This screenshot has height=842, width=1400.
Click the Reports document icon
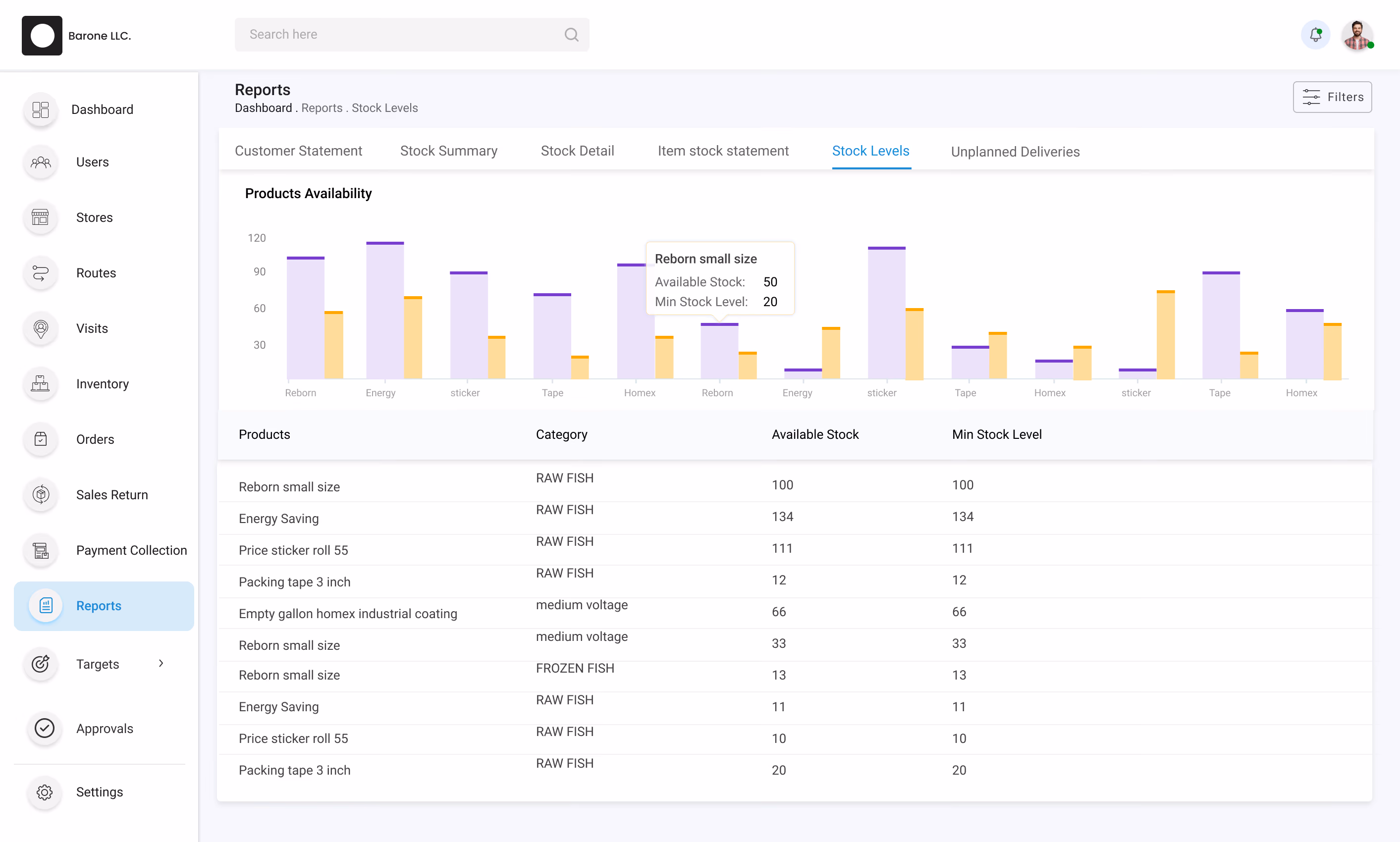[x=46, y=605]
